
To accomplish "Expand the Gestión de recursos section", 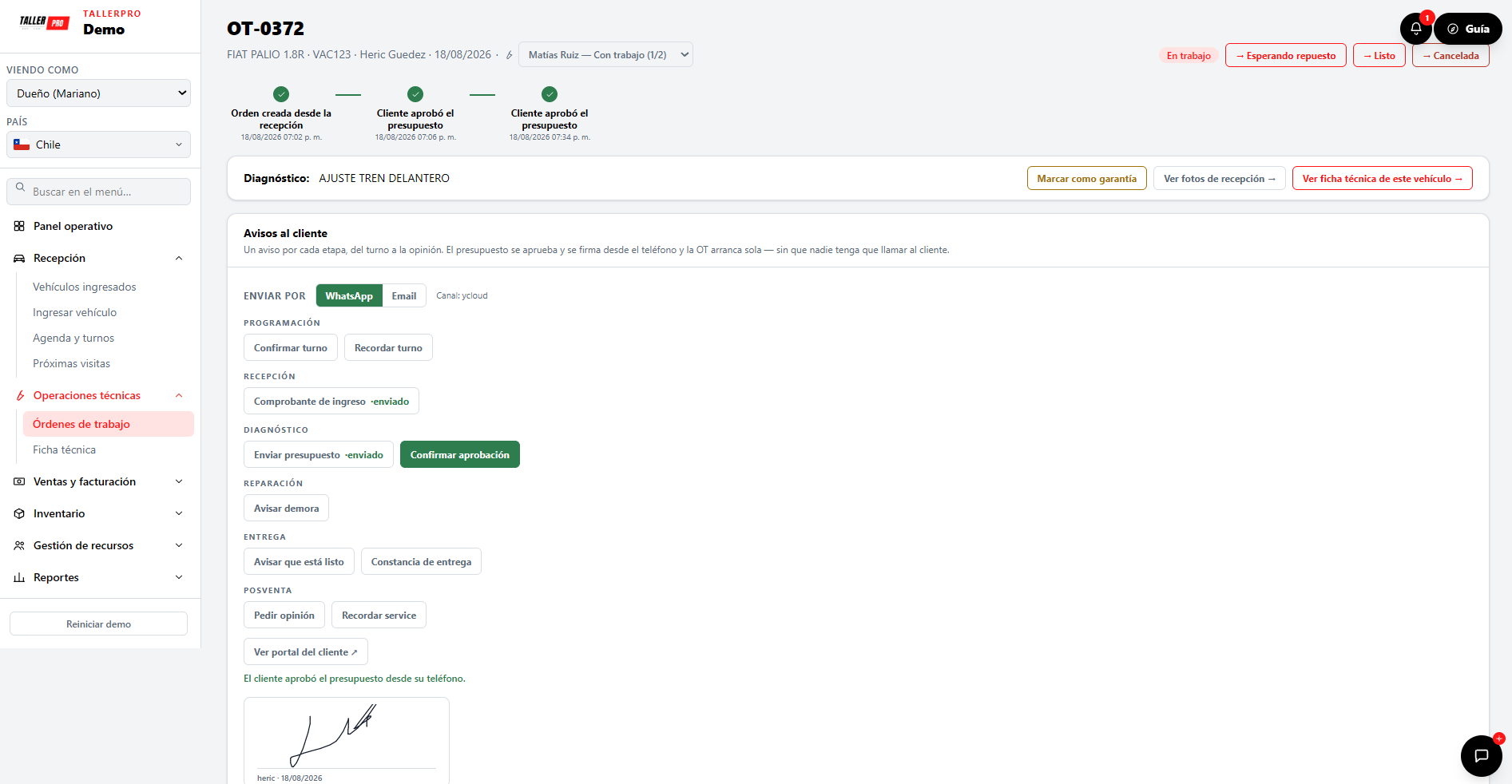I will click(x=179, y=545).
